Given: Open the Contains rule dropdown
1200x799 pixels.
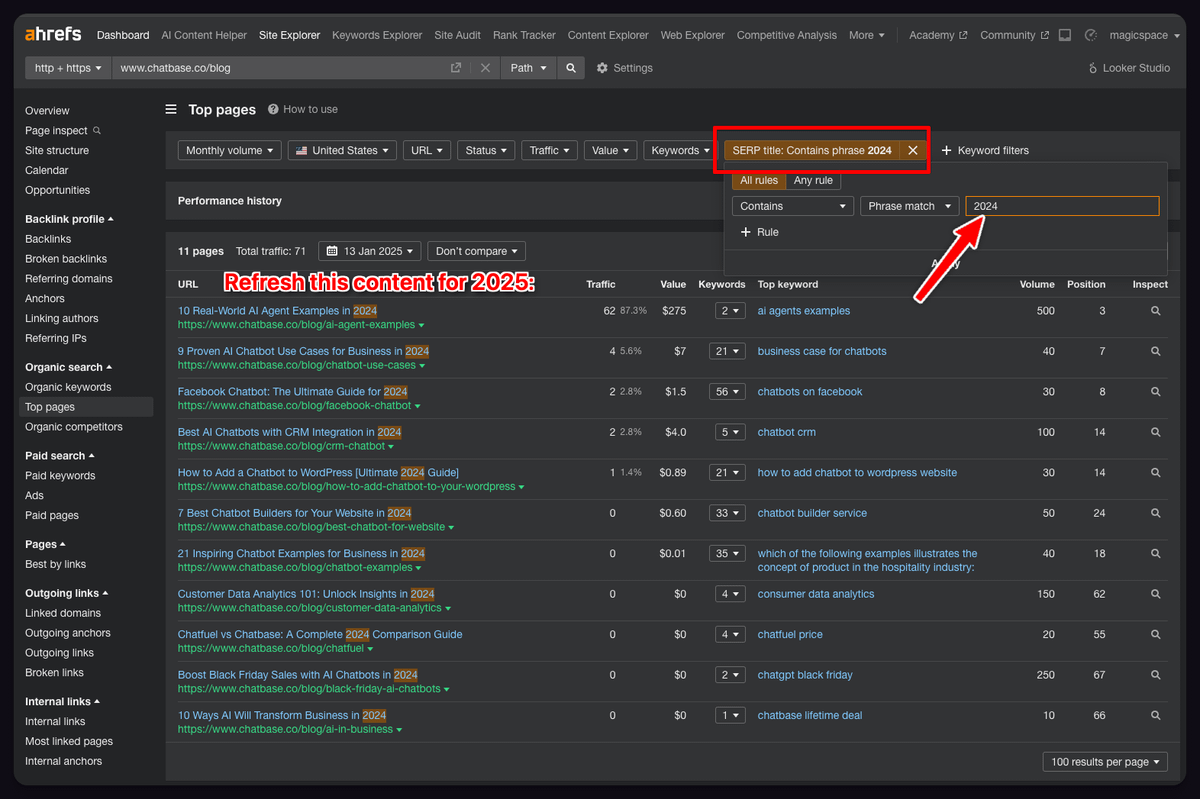Looking at the screenshot, I should pos(792,206).
